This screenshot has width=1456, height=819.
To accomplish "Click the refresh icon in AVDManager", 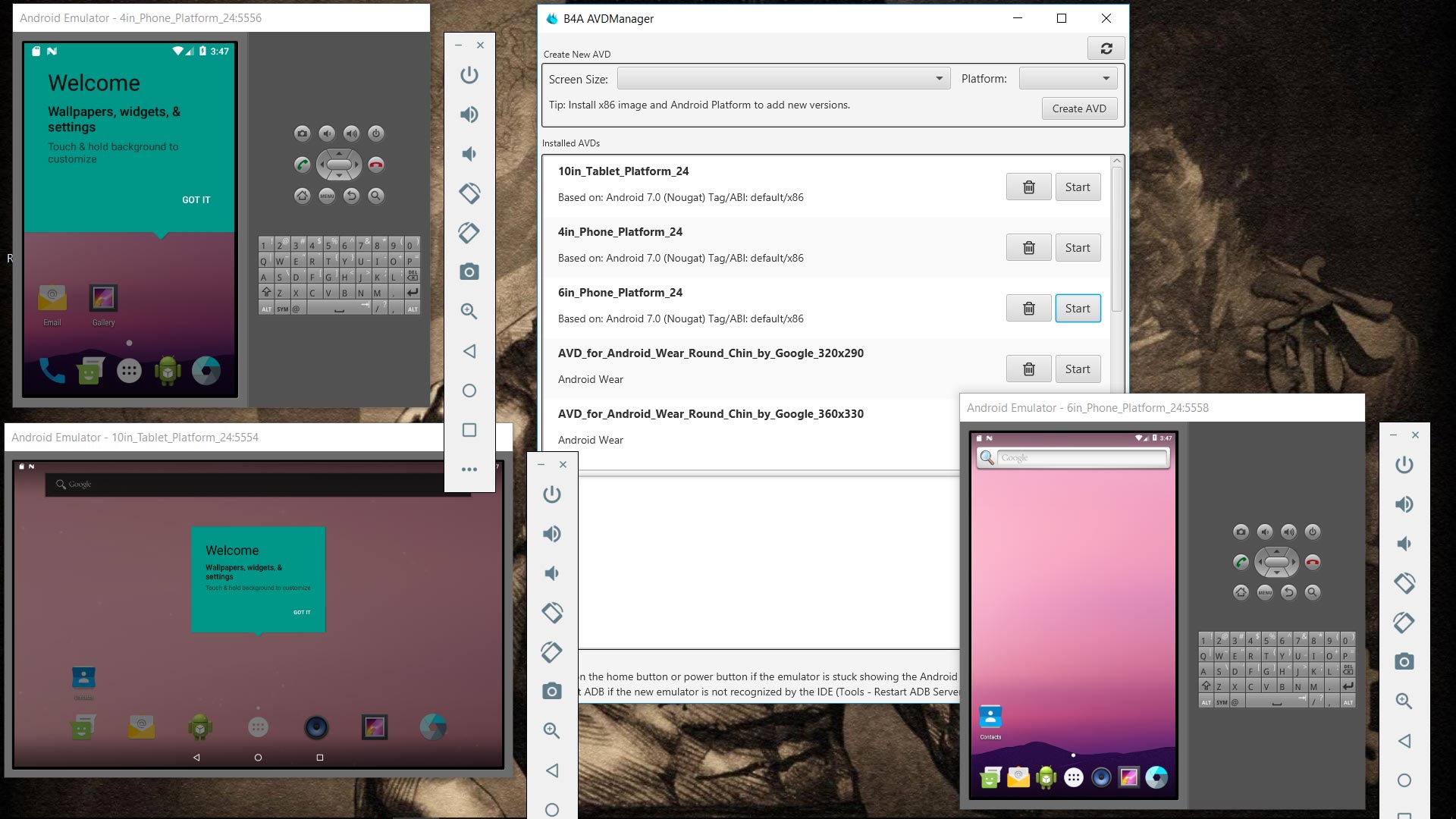I will [1106, 49].
